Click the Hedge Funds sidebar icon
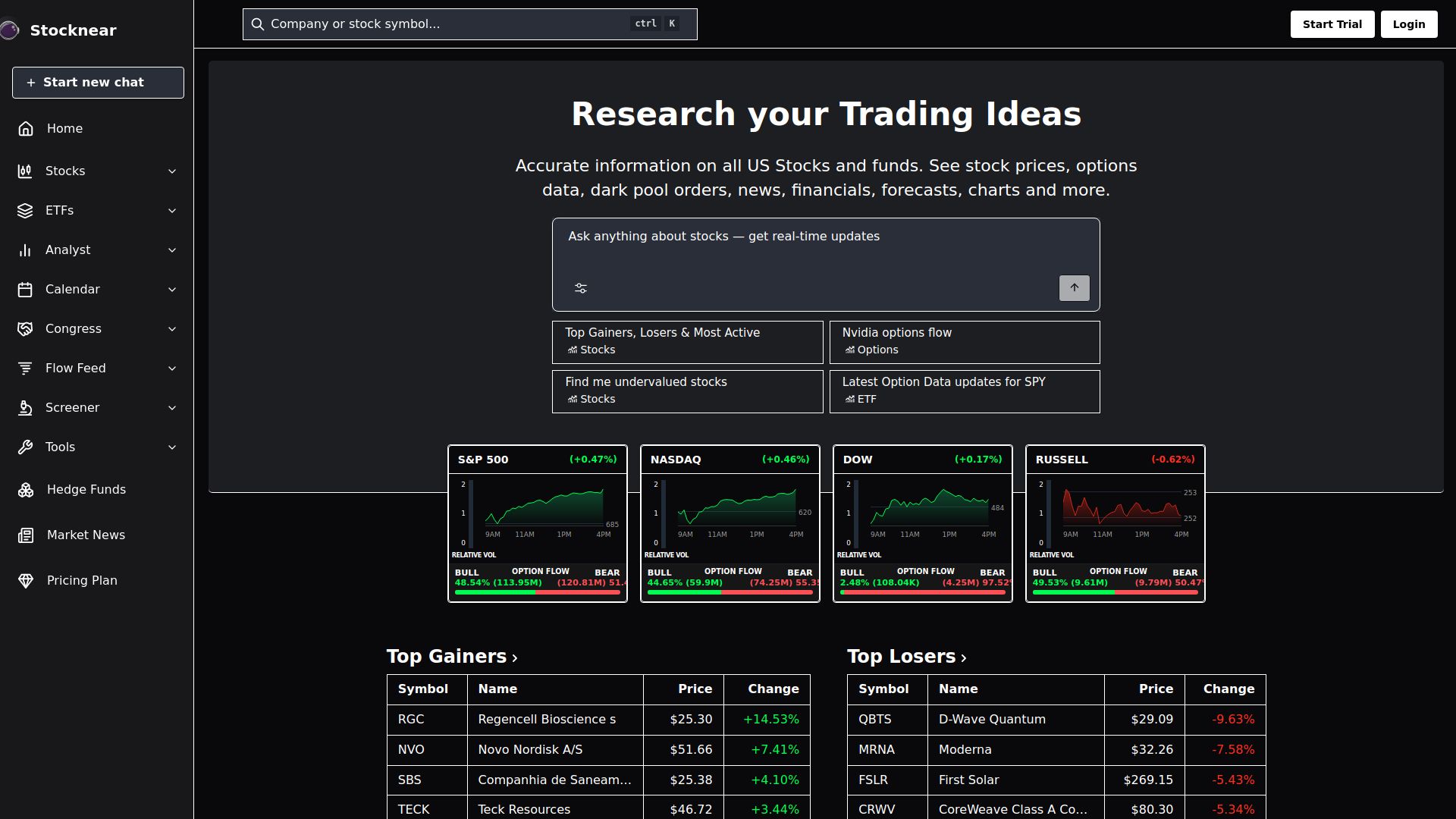Viewport: 1456px width, 819px height. (26, 490)
